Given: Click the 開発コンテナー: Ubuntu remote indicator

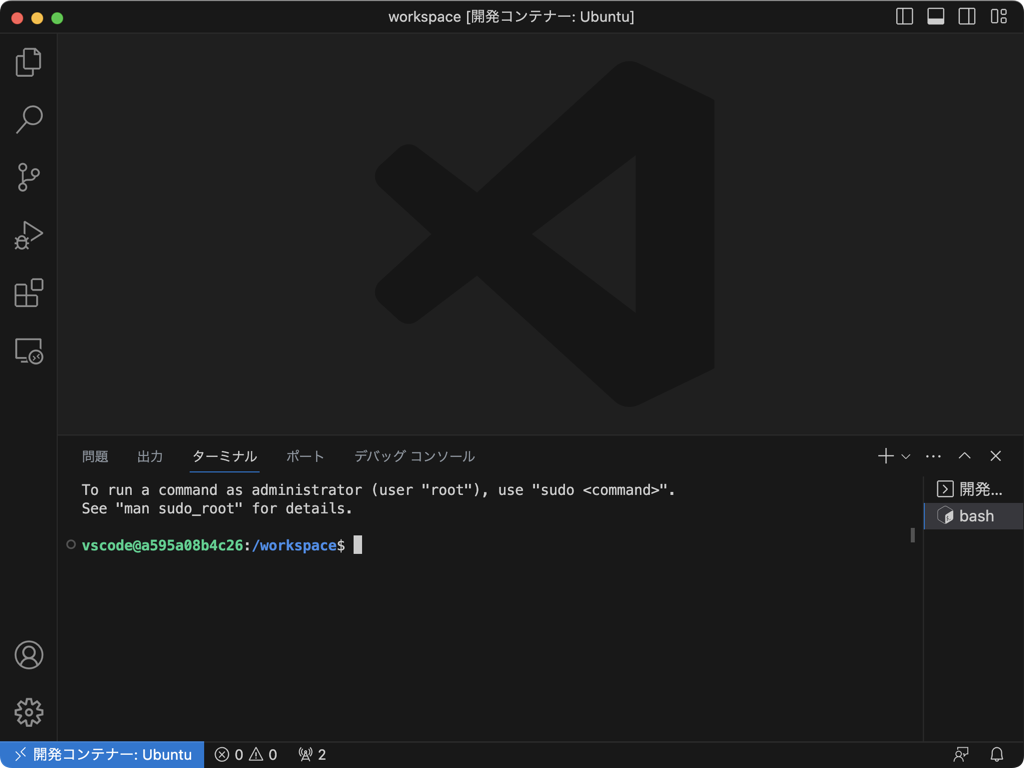Looking at the screenshot, I should [x=102, y=755].
